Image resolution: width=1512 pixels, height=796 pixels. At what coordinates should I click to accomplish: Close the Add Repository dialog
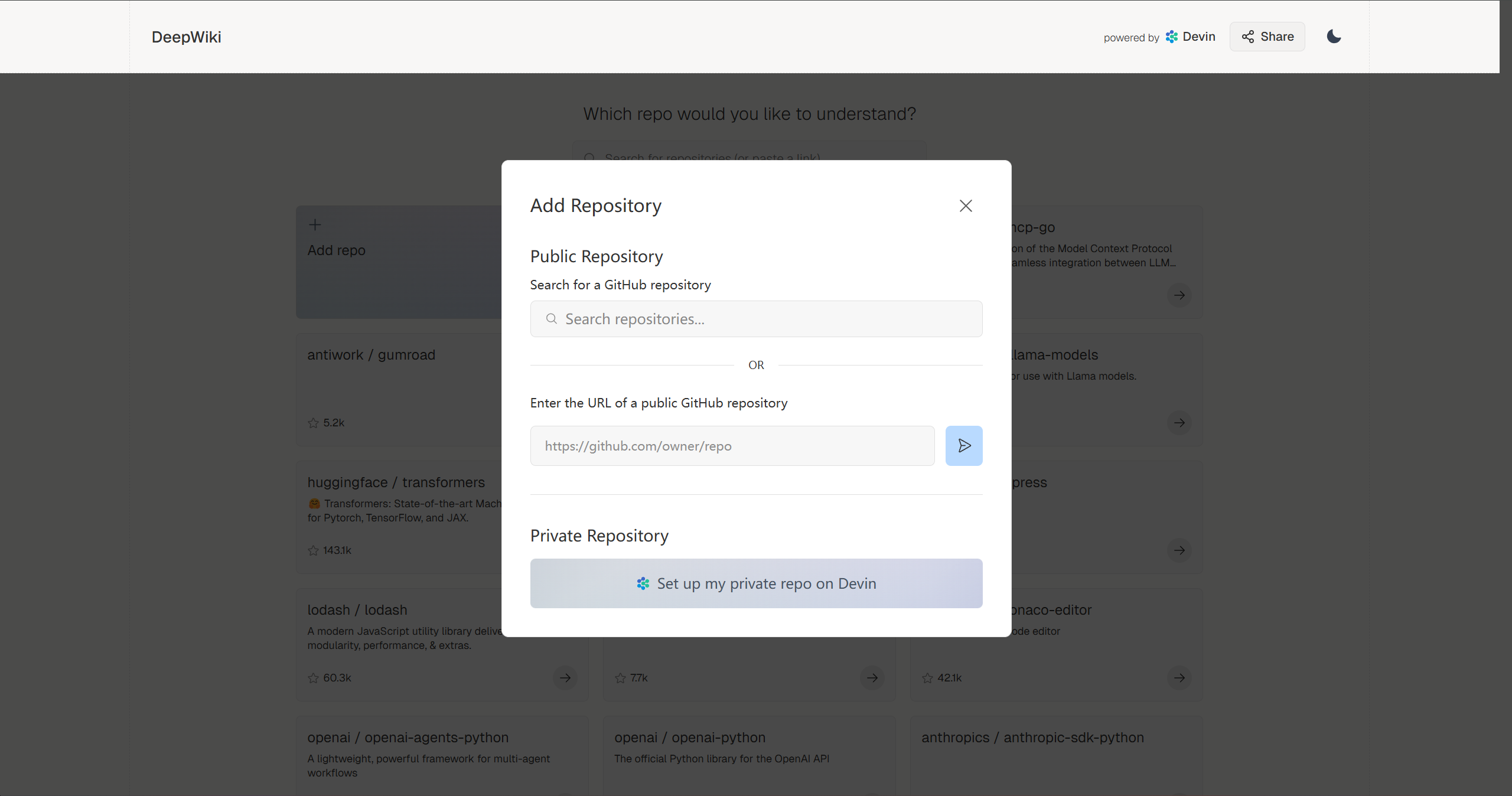tap(966, 205)
